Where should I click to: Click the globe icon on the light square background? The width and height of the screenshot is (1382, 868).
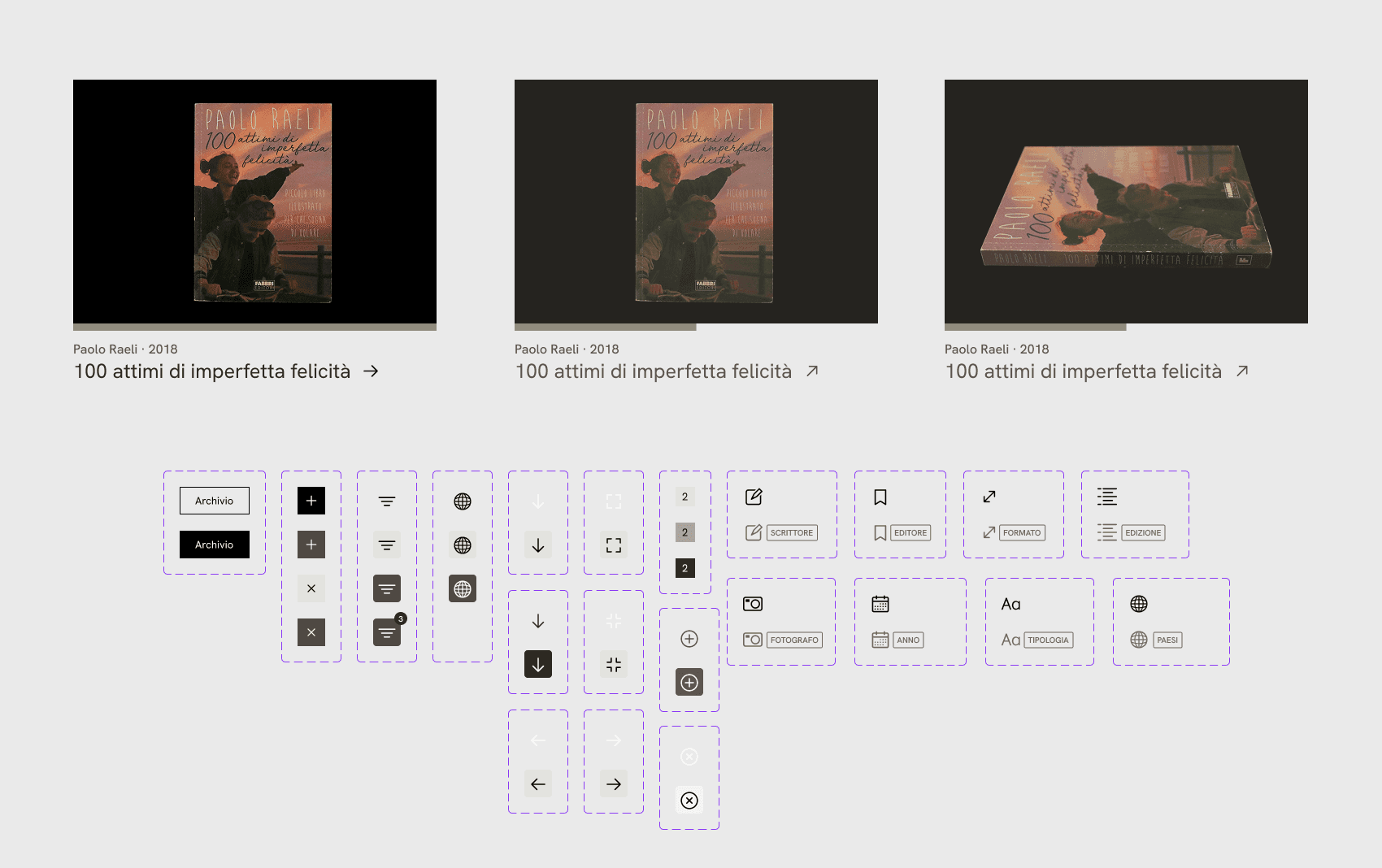click(463, 545)
